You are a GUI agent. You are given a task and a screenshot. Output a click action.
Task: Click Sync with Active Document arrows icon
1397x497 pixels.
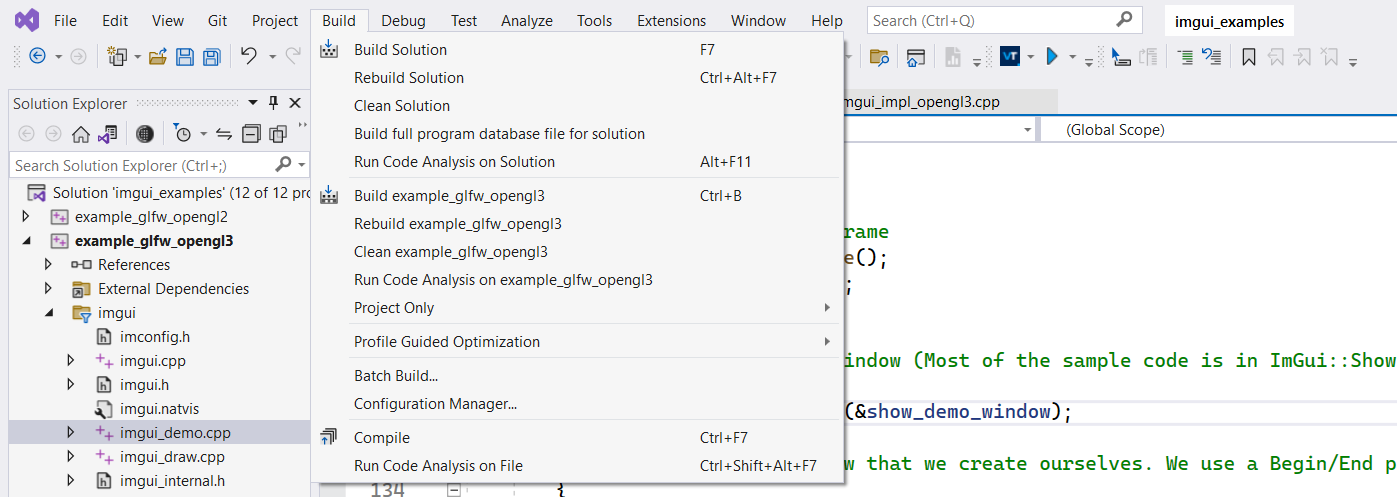pos(224,133)
